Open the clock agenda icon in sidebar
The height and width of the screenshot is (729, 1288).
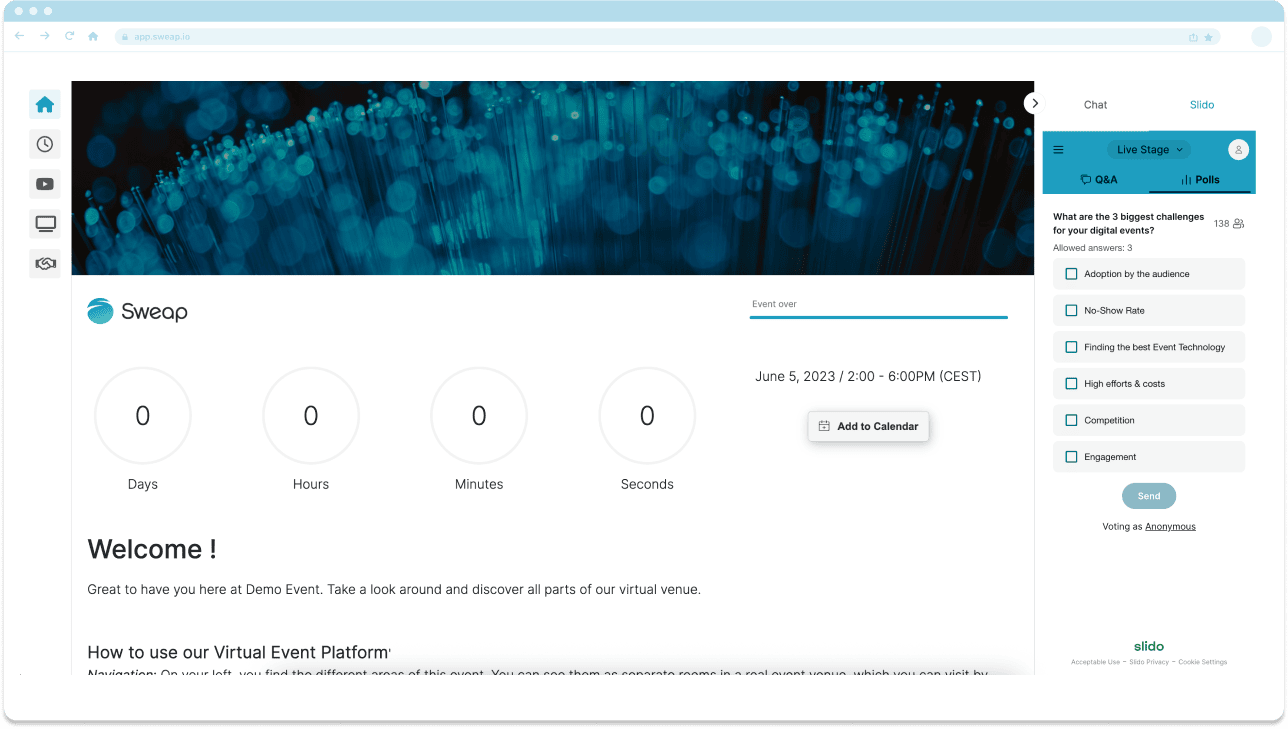pos(45,144)
